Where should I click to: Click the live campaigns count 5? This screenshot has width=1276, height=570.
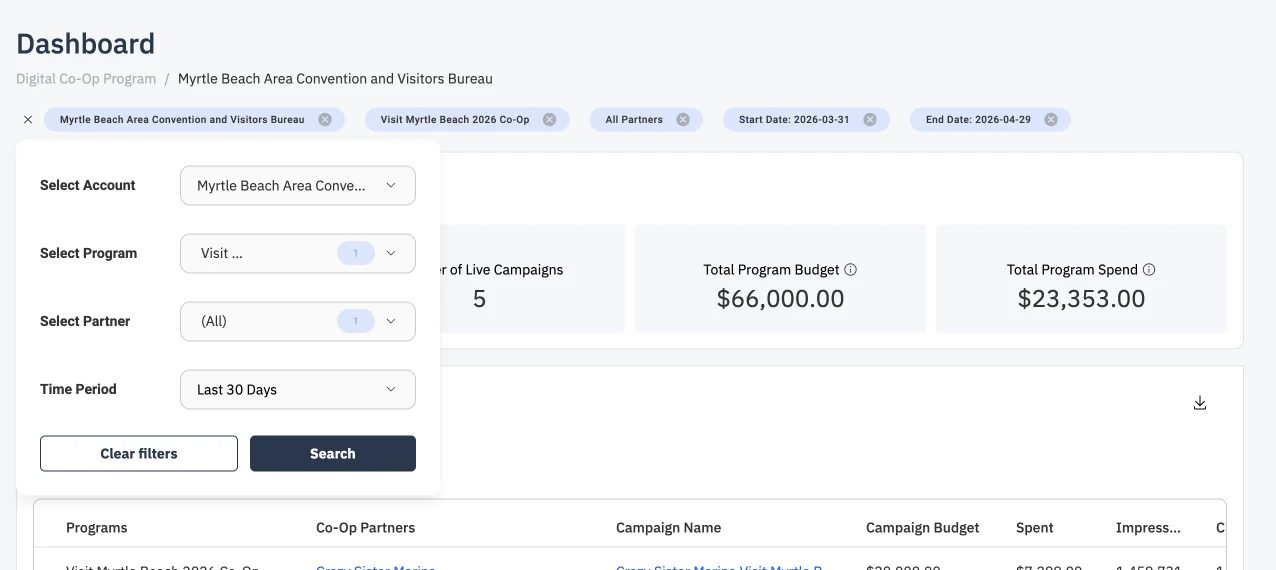[479, 299]
